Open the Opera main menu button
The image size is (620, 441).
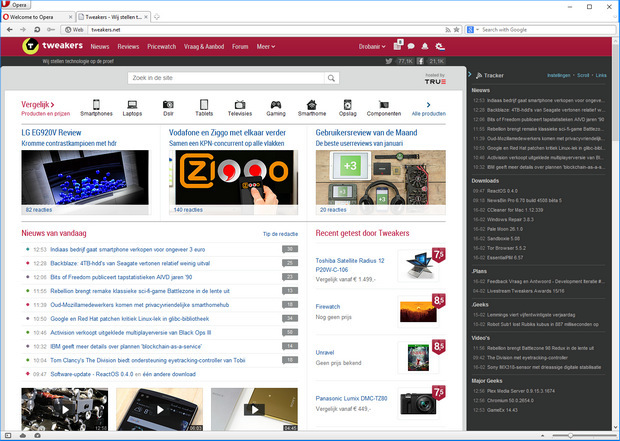(16, 5)
